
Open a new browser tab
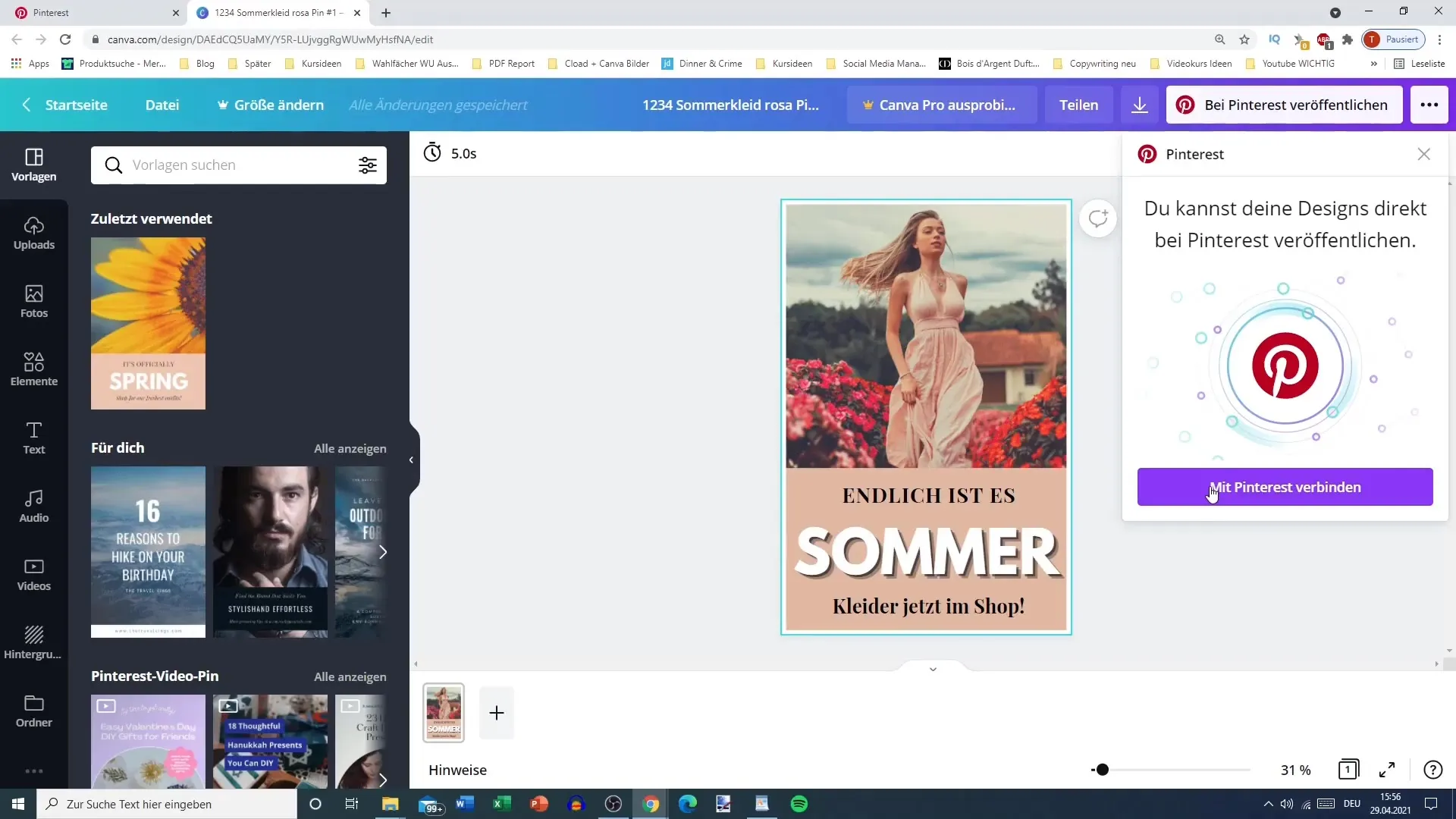[386, 13]
